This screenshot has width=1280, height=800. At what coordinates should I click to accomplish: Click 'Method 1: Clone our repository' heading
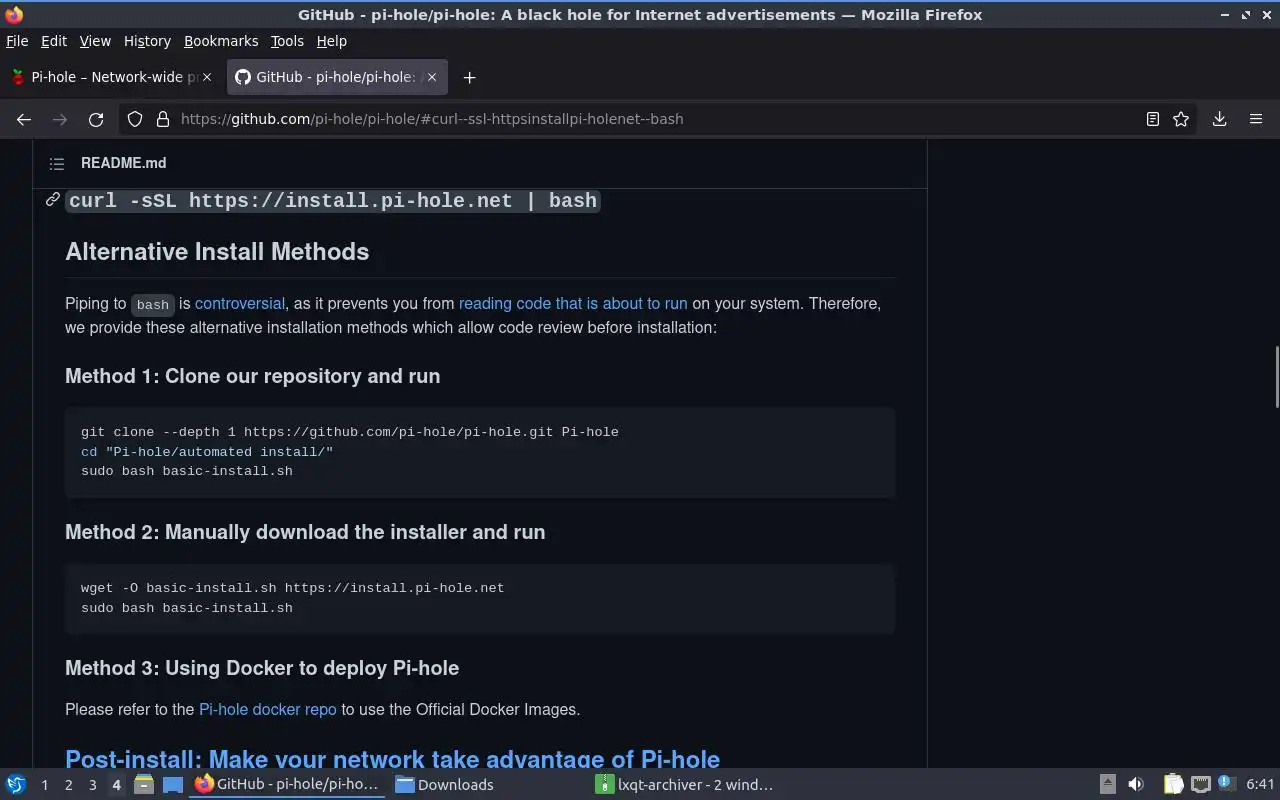253,376
